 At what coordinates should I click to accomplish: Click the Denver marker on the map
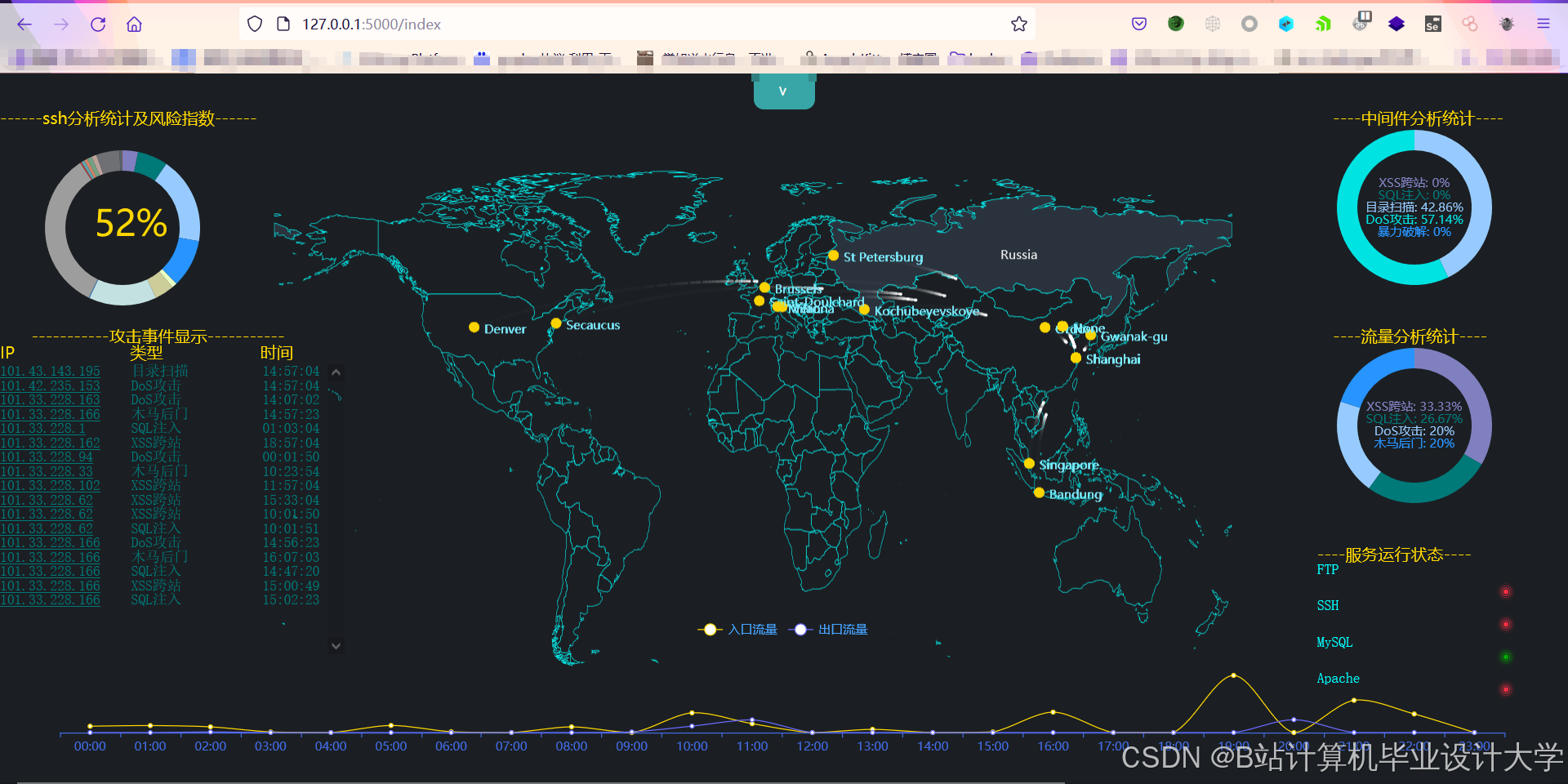coord(474,327)
